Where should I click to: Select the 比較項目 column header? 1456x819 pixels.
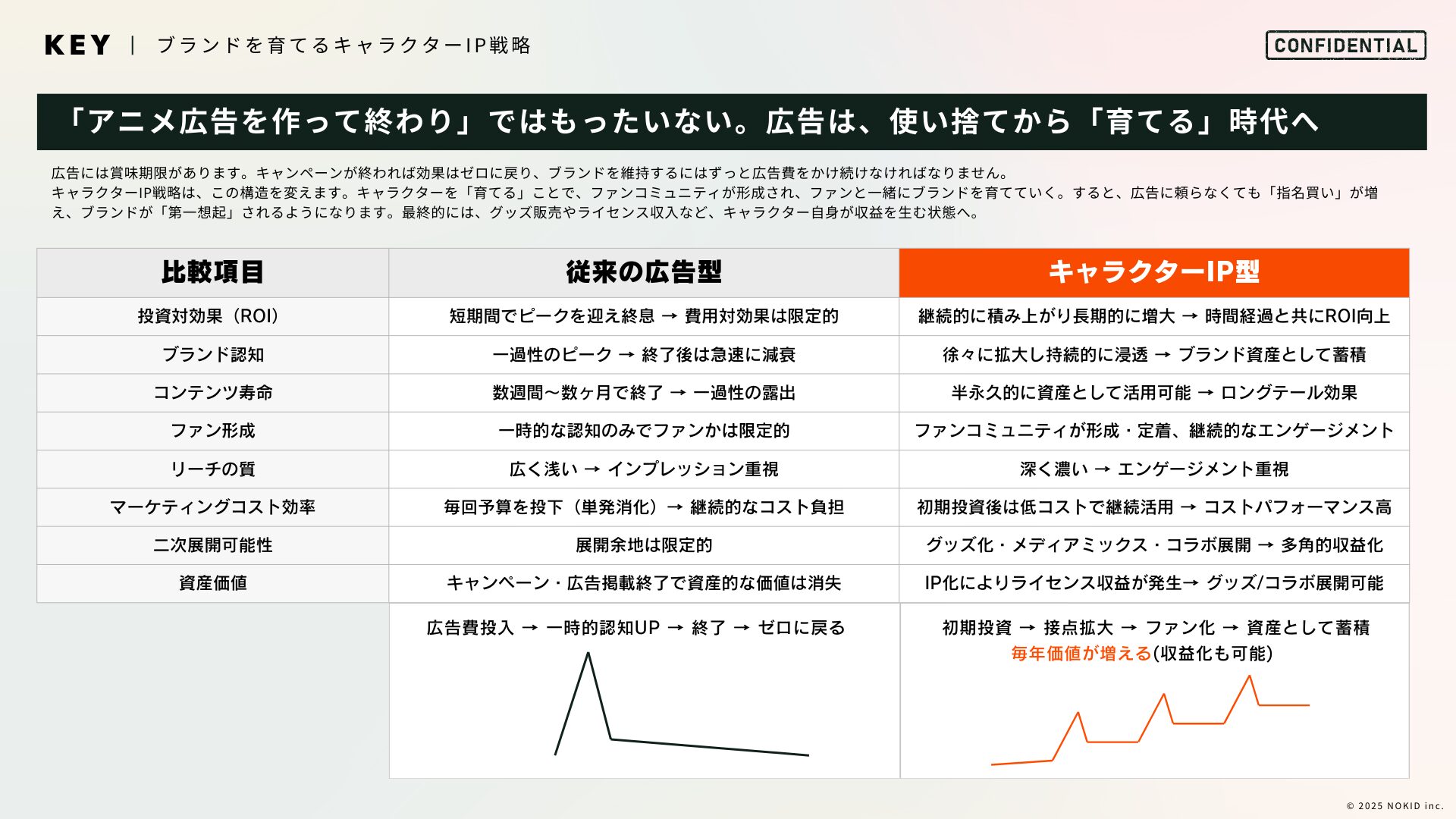coord(212,272)
